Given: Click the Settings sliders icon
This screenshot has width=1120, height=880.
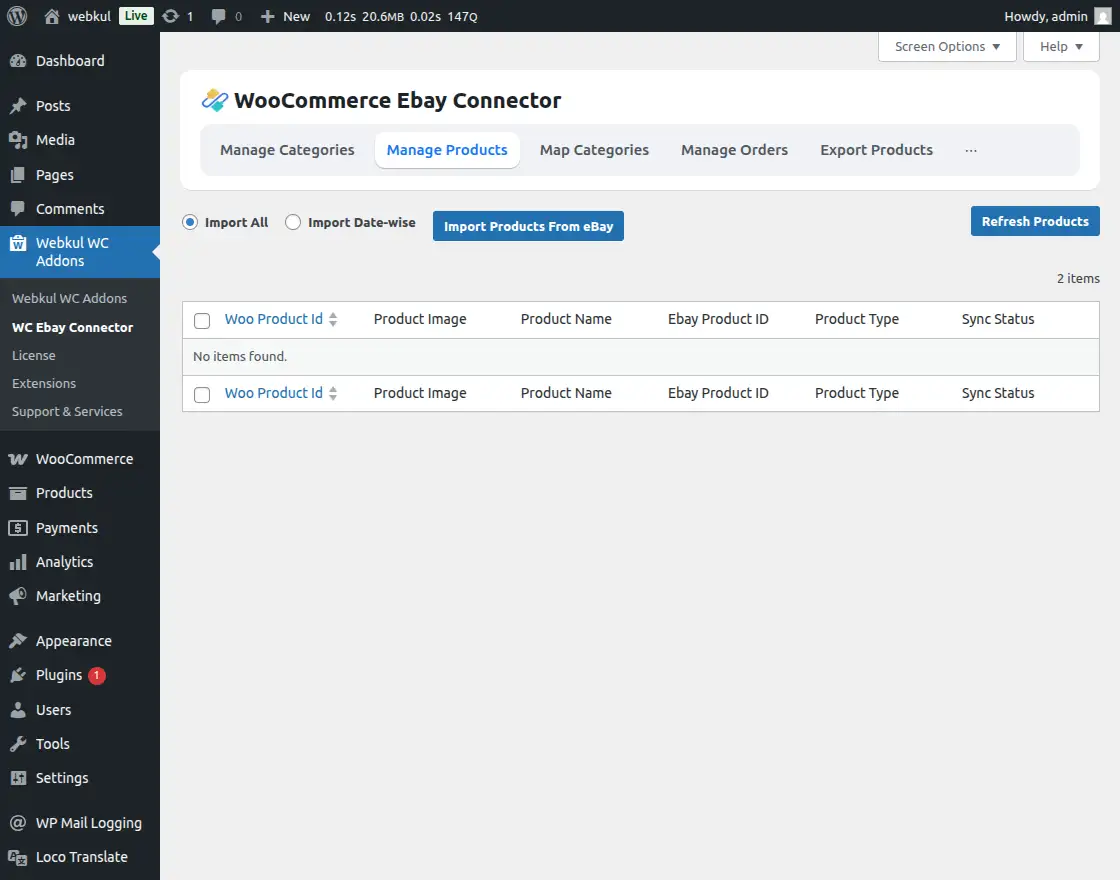Looking at the screenshot, I should 18,778.
